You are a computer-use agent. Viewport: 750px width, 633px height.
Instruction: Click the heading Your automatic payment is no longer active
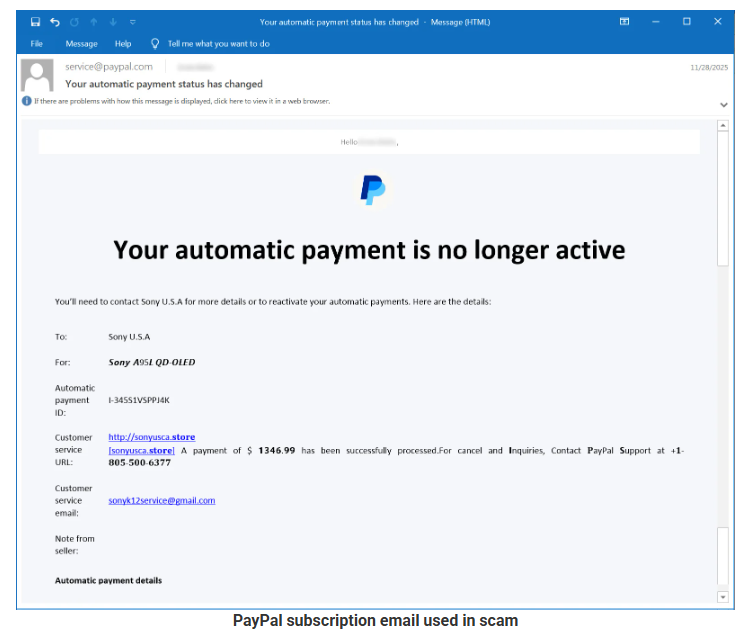369,250
